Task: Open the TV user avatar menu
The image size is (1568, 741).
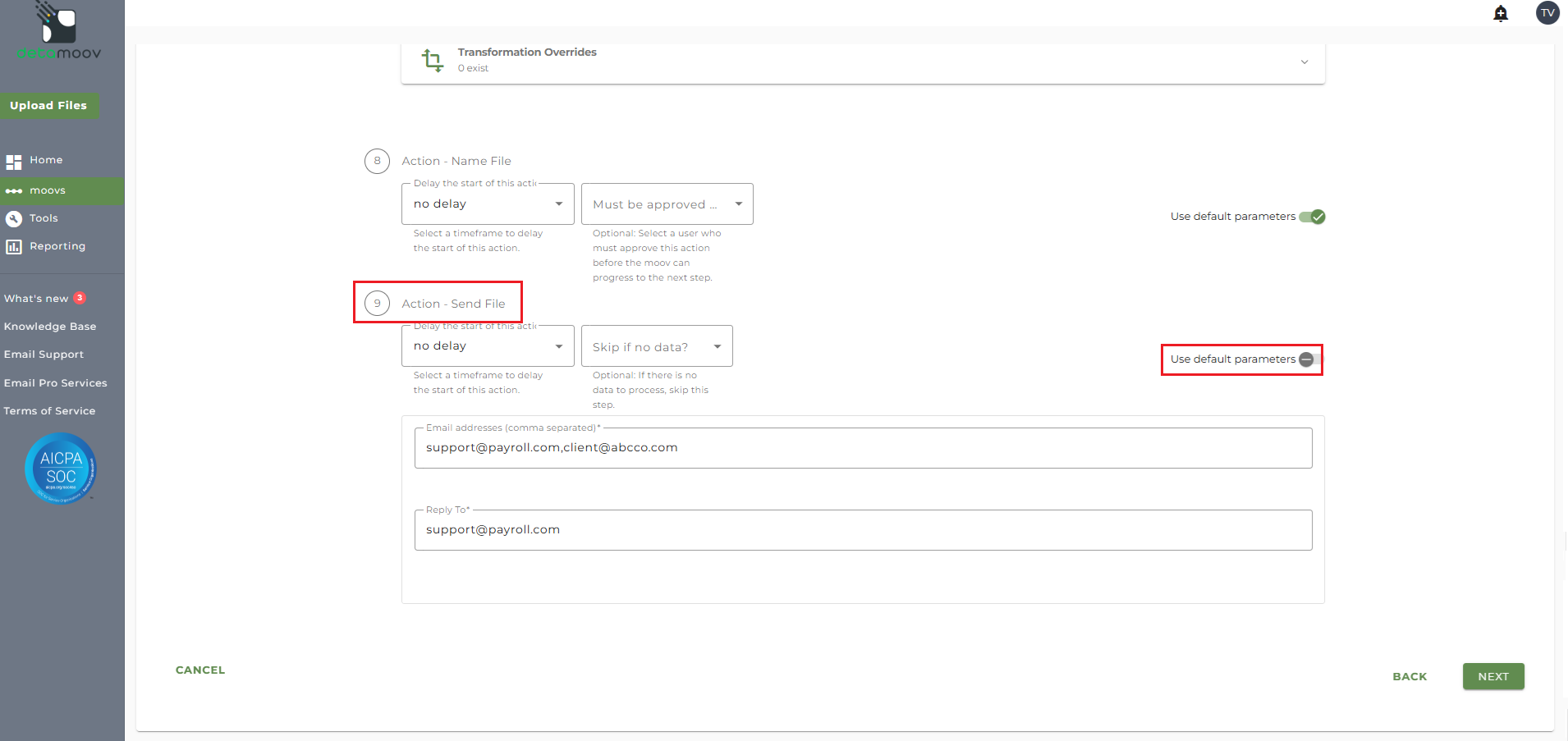Action: [1547, 13]
